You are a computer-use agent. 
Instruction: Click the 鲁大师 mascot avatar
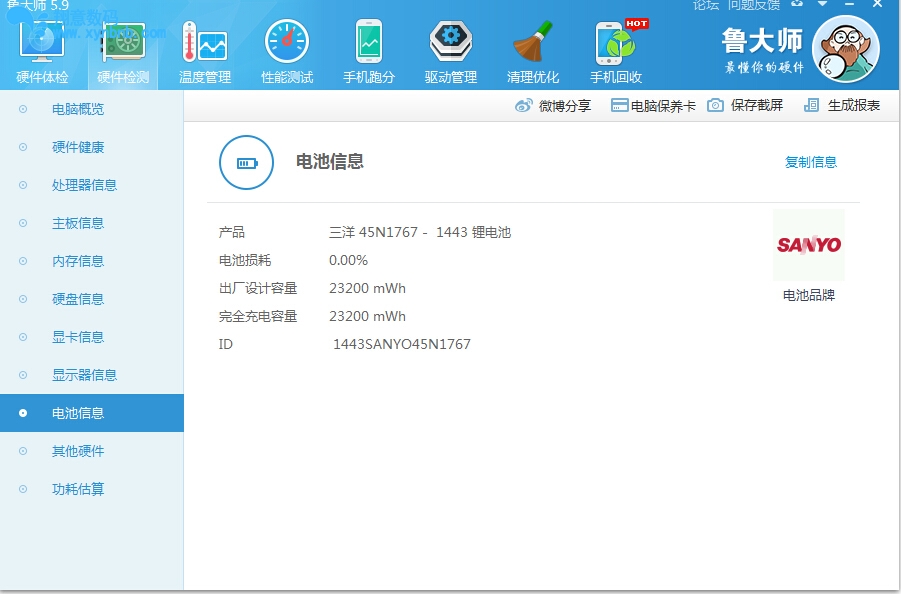pos(845,49)
